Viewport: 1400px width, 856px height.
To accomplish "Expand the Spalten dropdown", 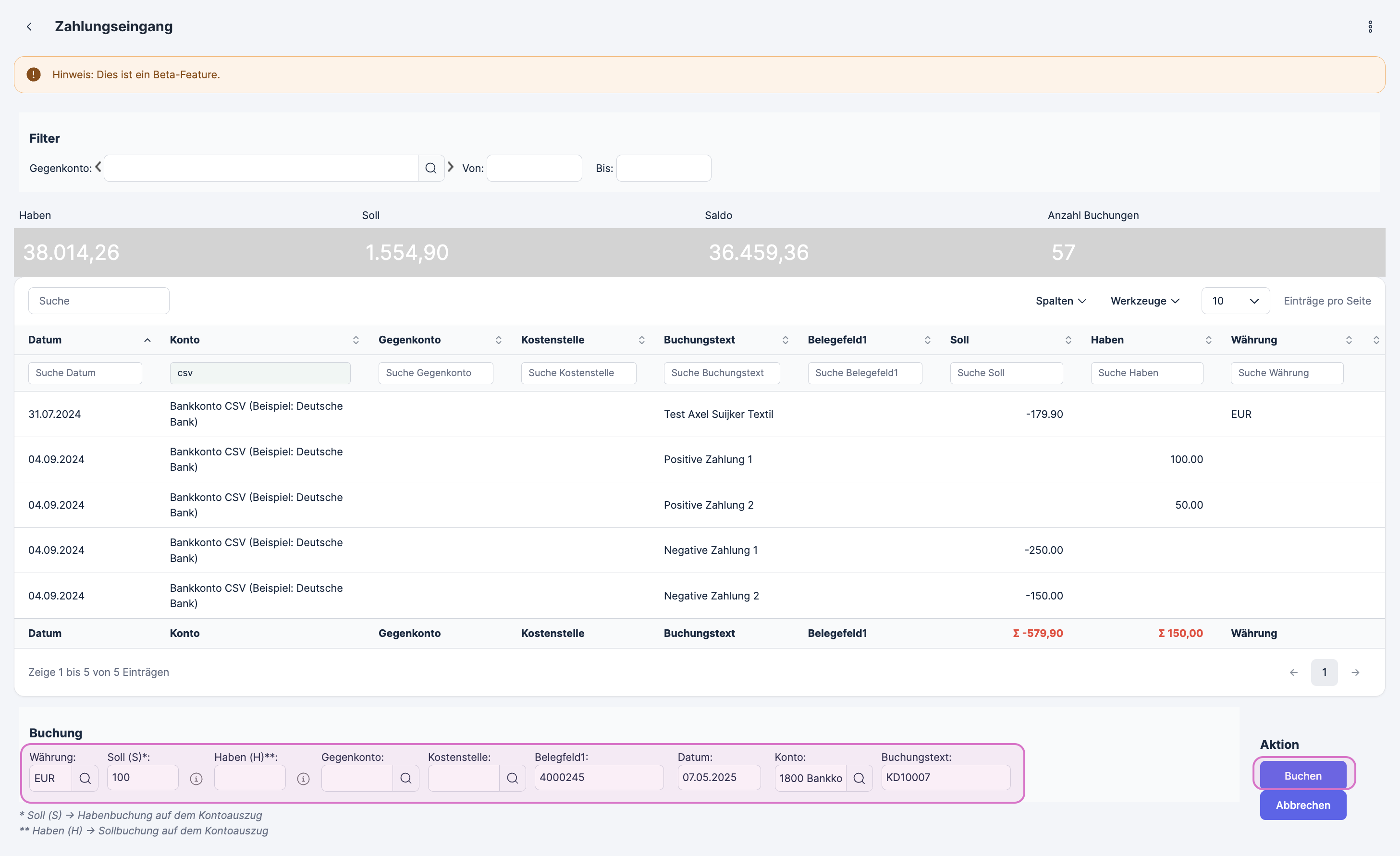I will tap(1060, 301).
